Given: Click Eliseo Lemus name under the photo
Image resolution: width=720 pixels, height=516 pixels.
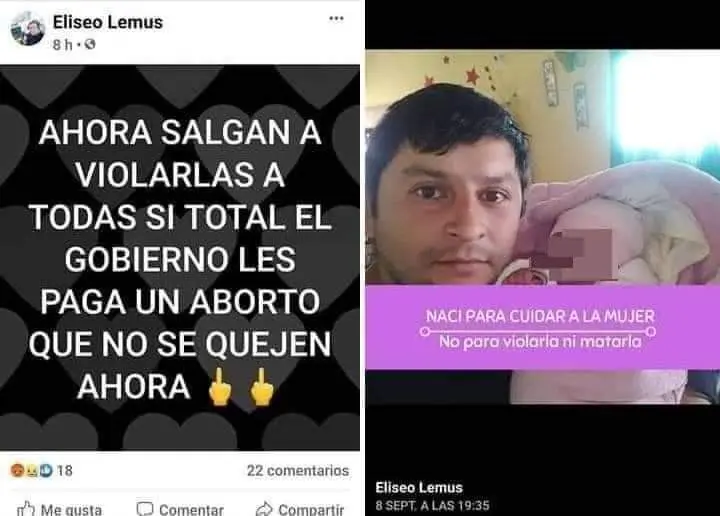Looking at the screenshot, I should 419,487.
